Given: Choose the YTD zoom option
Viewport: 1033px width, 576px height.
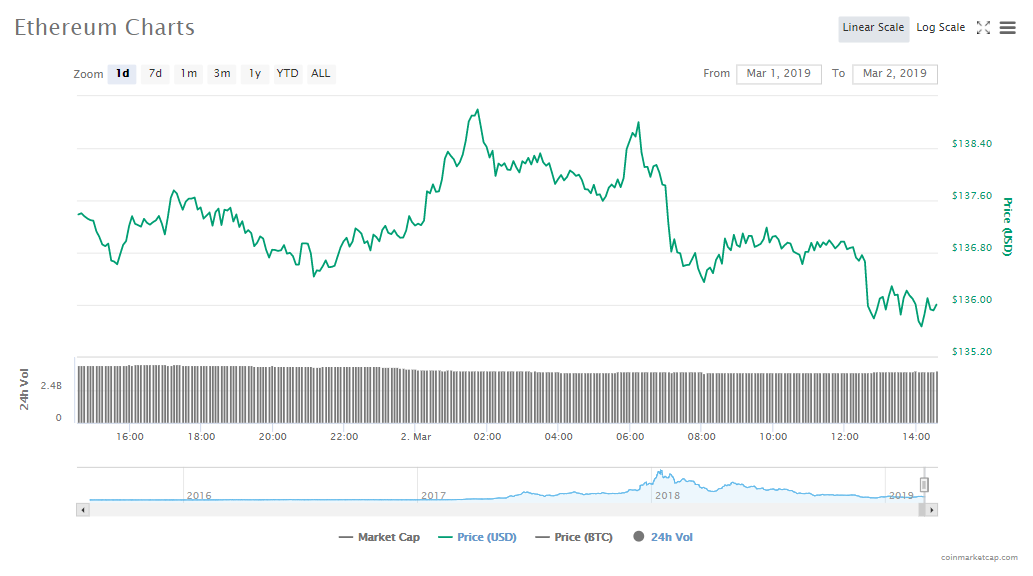Looking at the screenshot, I should [x=287, y=74].
